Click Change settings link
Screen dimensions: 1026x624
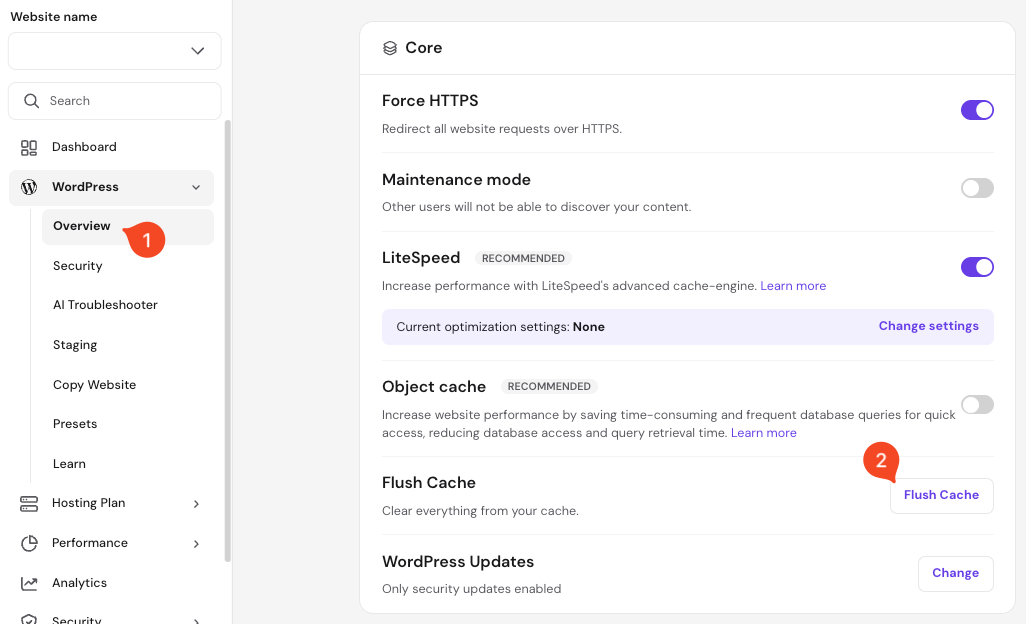click(x=929, y=326)
